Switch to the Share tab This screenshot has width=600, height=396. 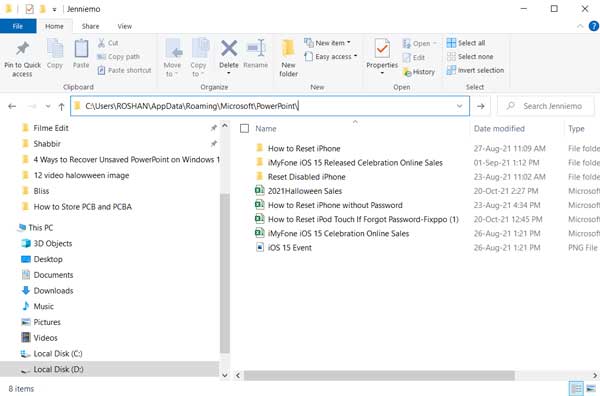point(90,26)
